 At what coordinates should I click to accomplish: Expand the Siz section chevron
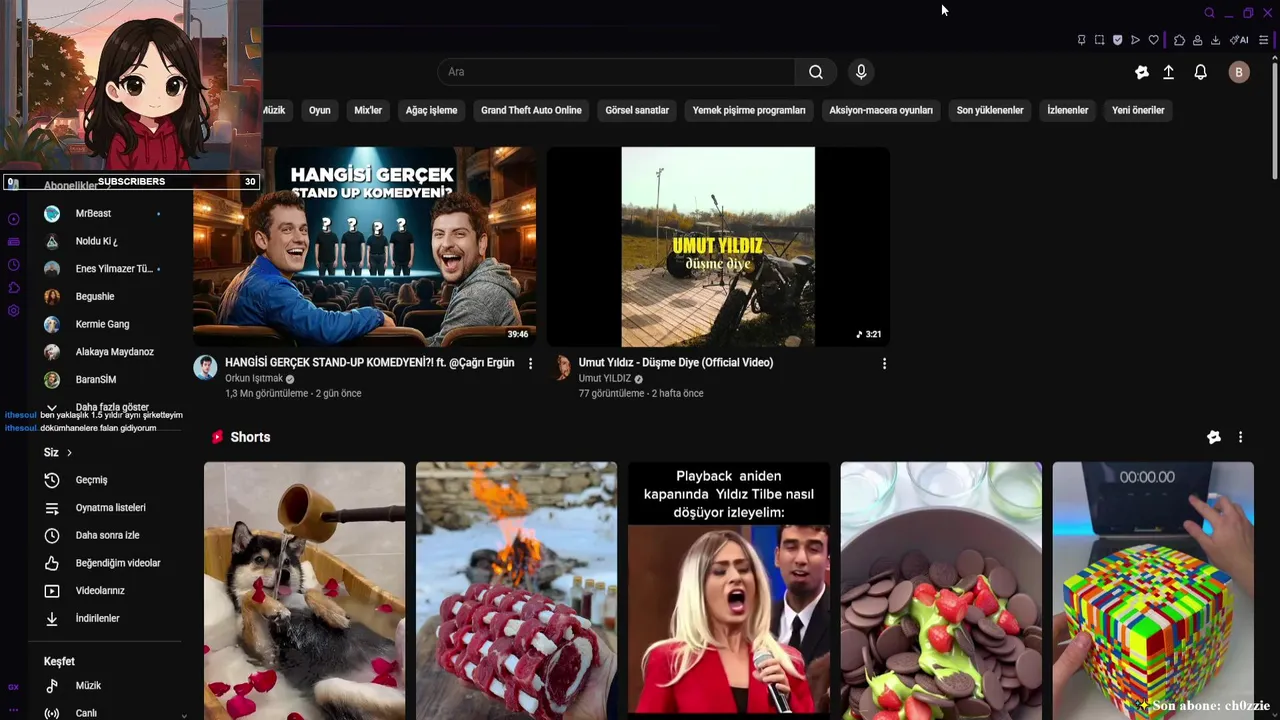(x=69, y=453)
